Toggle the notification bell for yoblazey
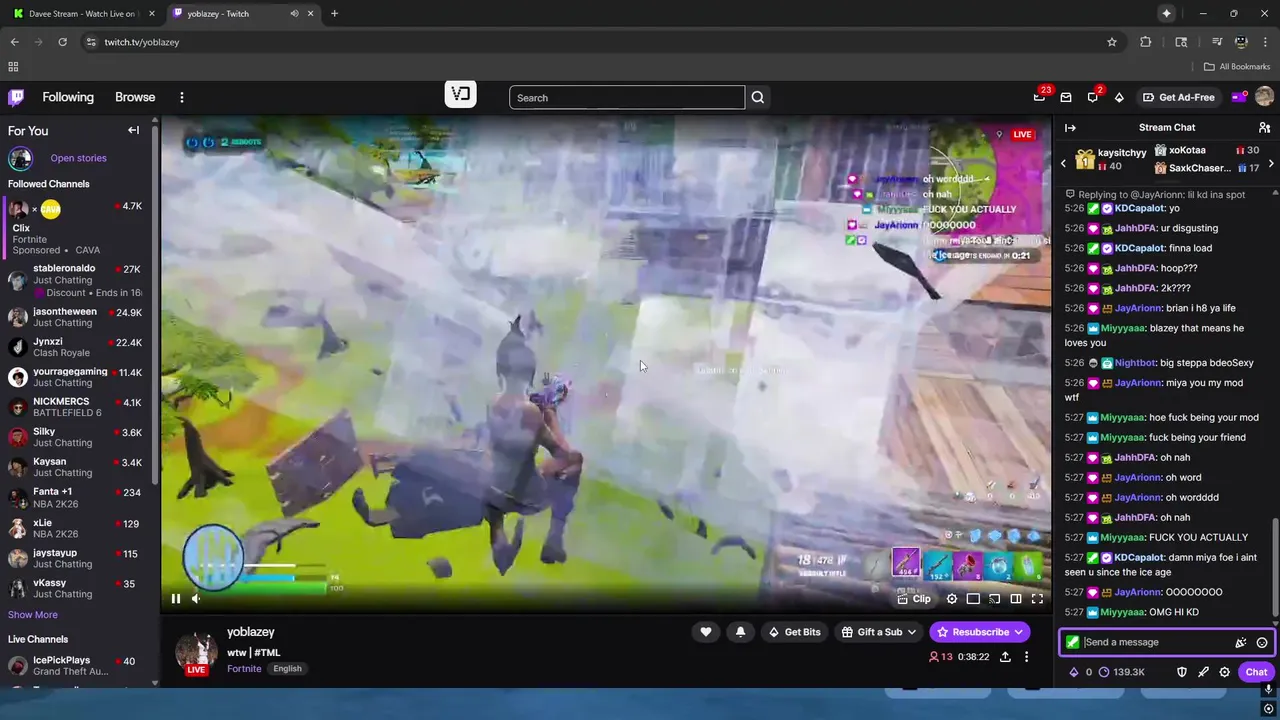Screen dimensions: 1280x720 tap(740, 632)
